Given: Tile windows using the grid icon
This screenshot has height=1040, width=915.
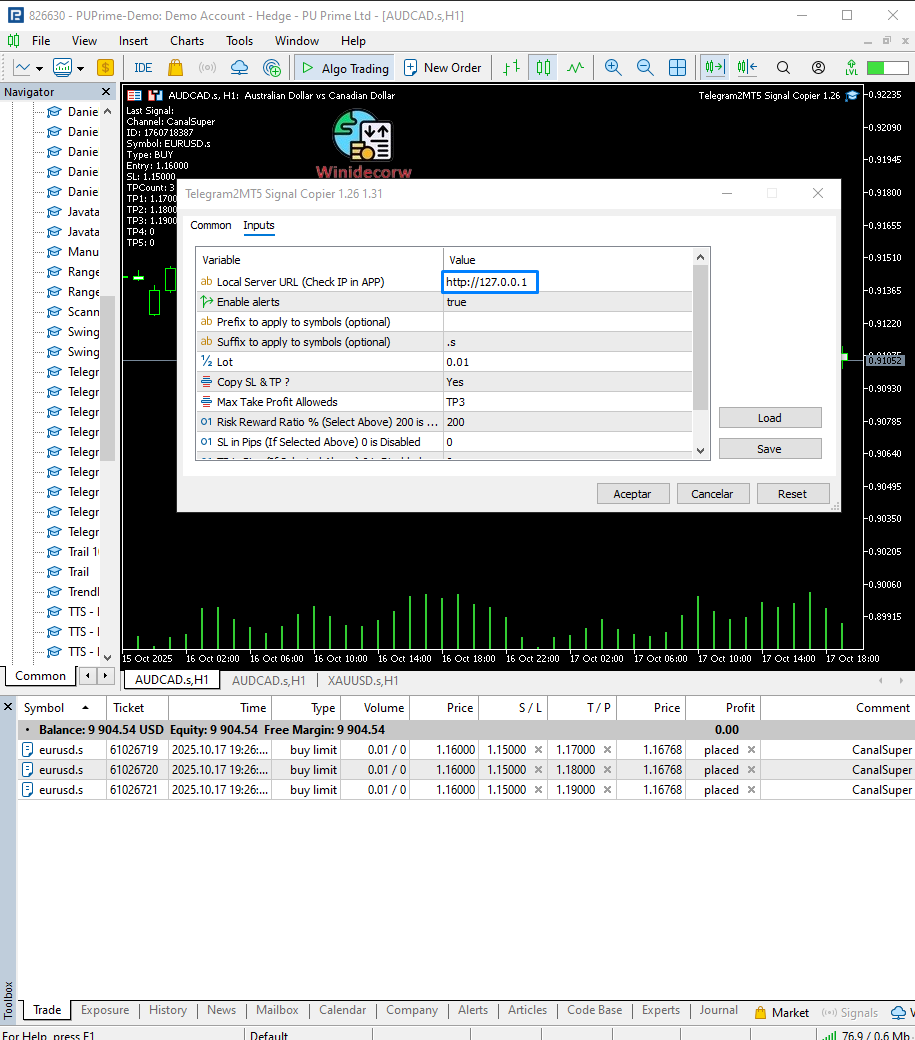Looking at the screenshot, I should click(677, 68).
